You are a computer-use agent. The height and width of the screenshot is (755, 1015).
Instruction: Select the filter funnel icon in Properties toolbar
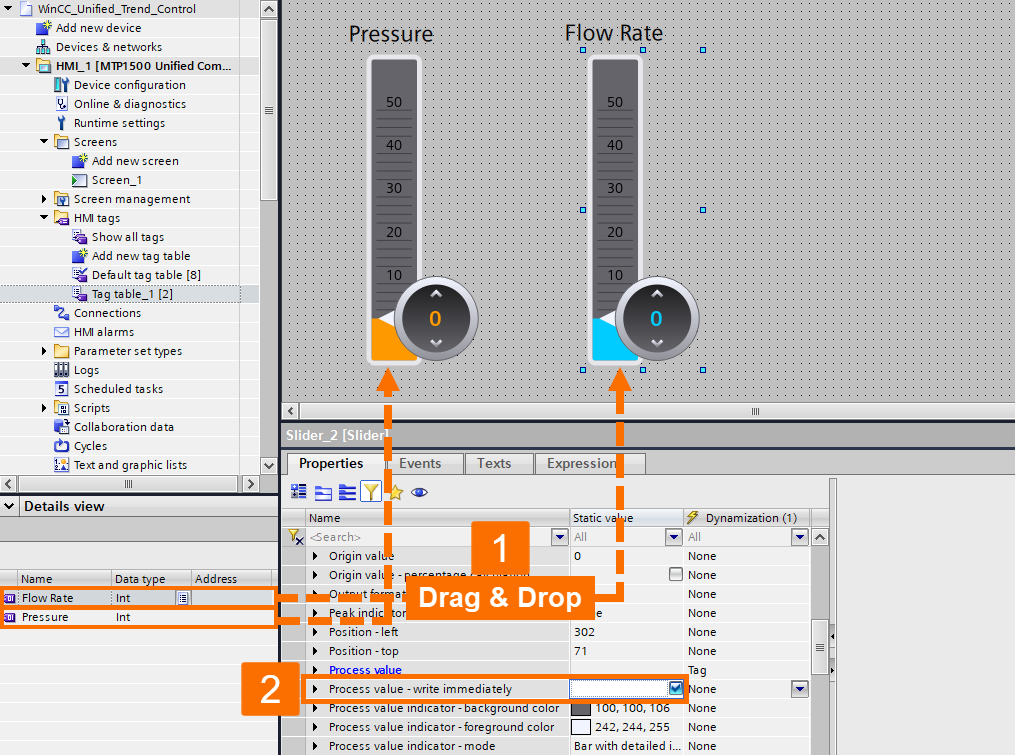pyautogui.click(x=370, y=492)
